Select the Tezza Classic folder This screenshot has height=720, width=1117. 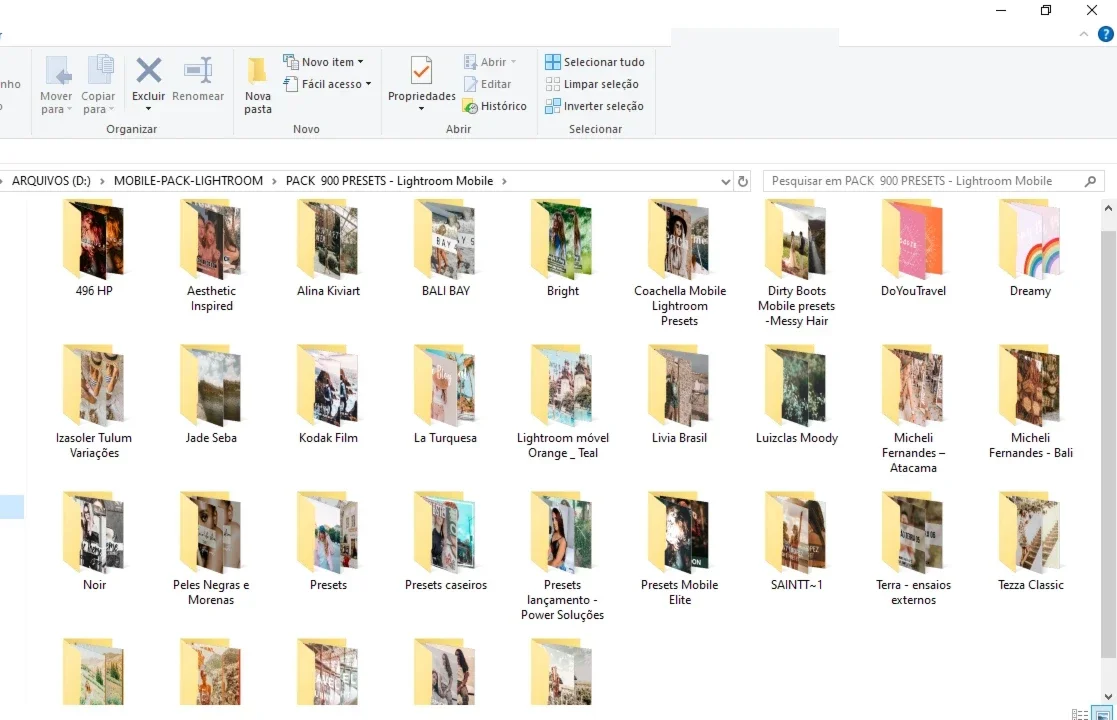click(1030, 542)
